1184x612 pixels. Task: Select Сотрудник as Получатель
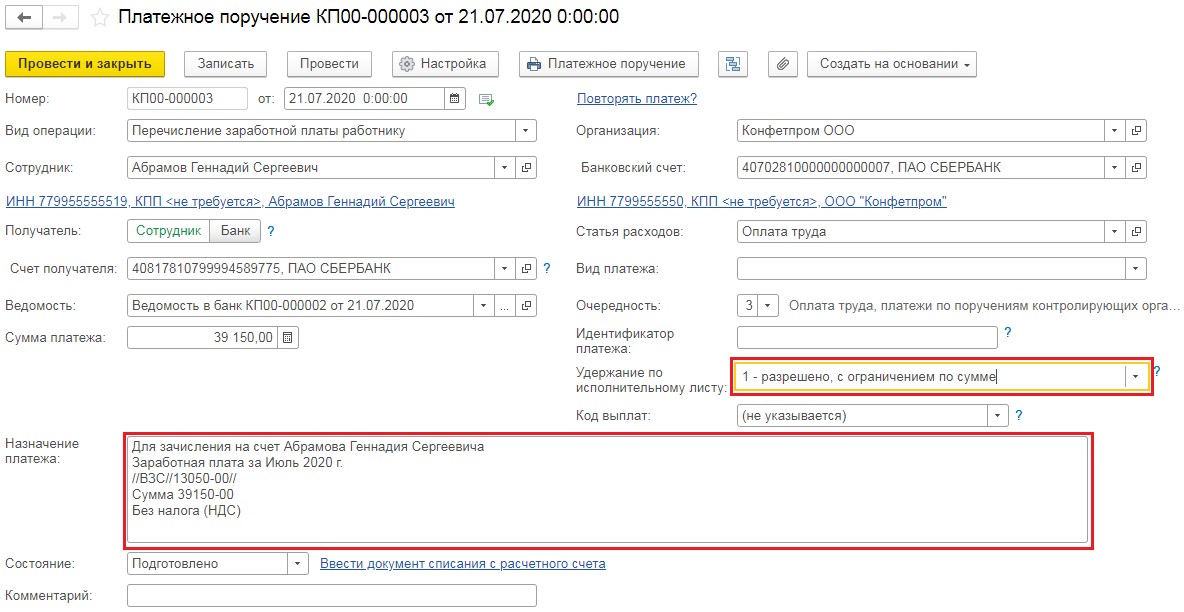168,231
